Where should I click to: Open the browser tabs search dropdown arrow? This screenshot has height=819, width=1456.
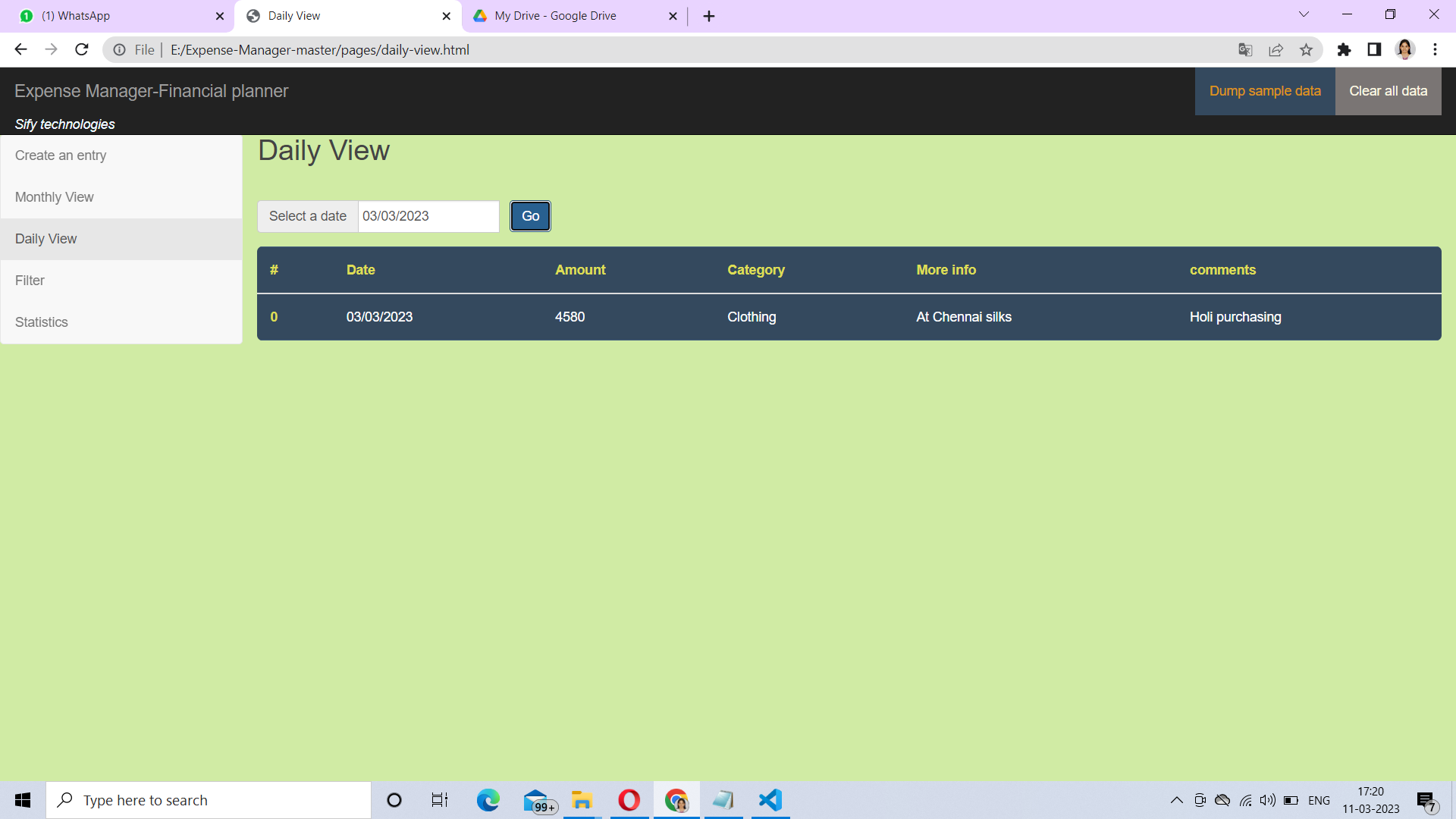1304,14
